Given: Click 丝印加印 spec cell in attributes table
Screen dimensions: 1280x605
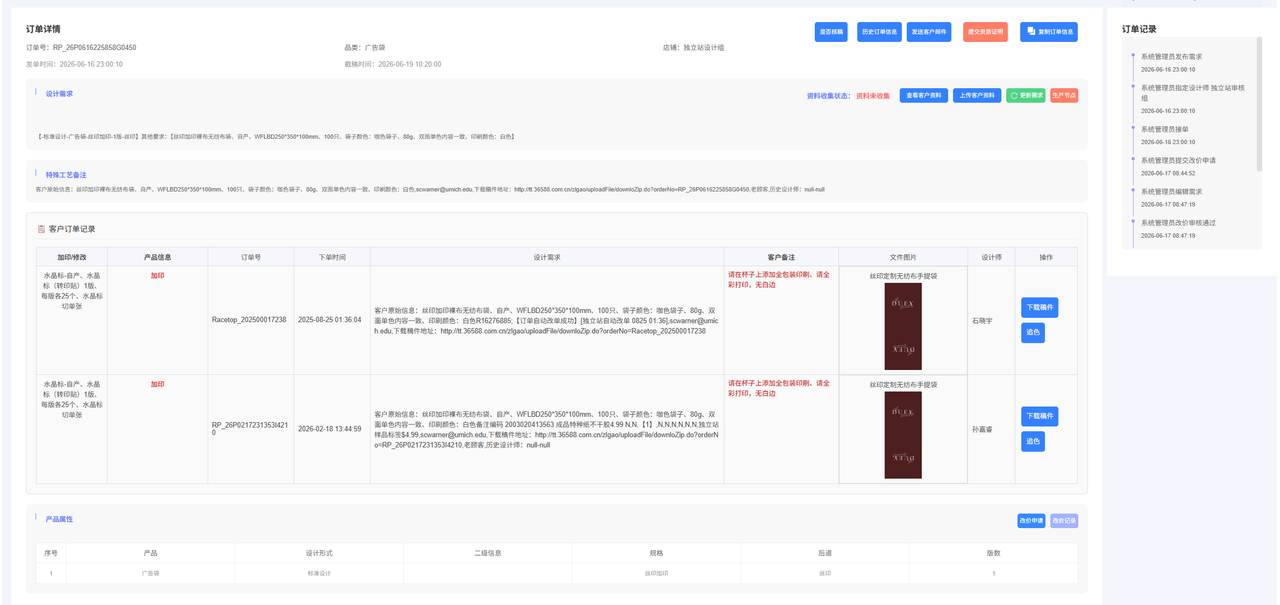Looking at the screenshot, I should click(x=656, y=573).
